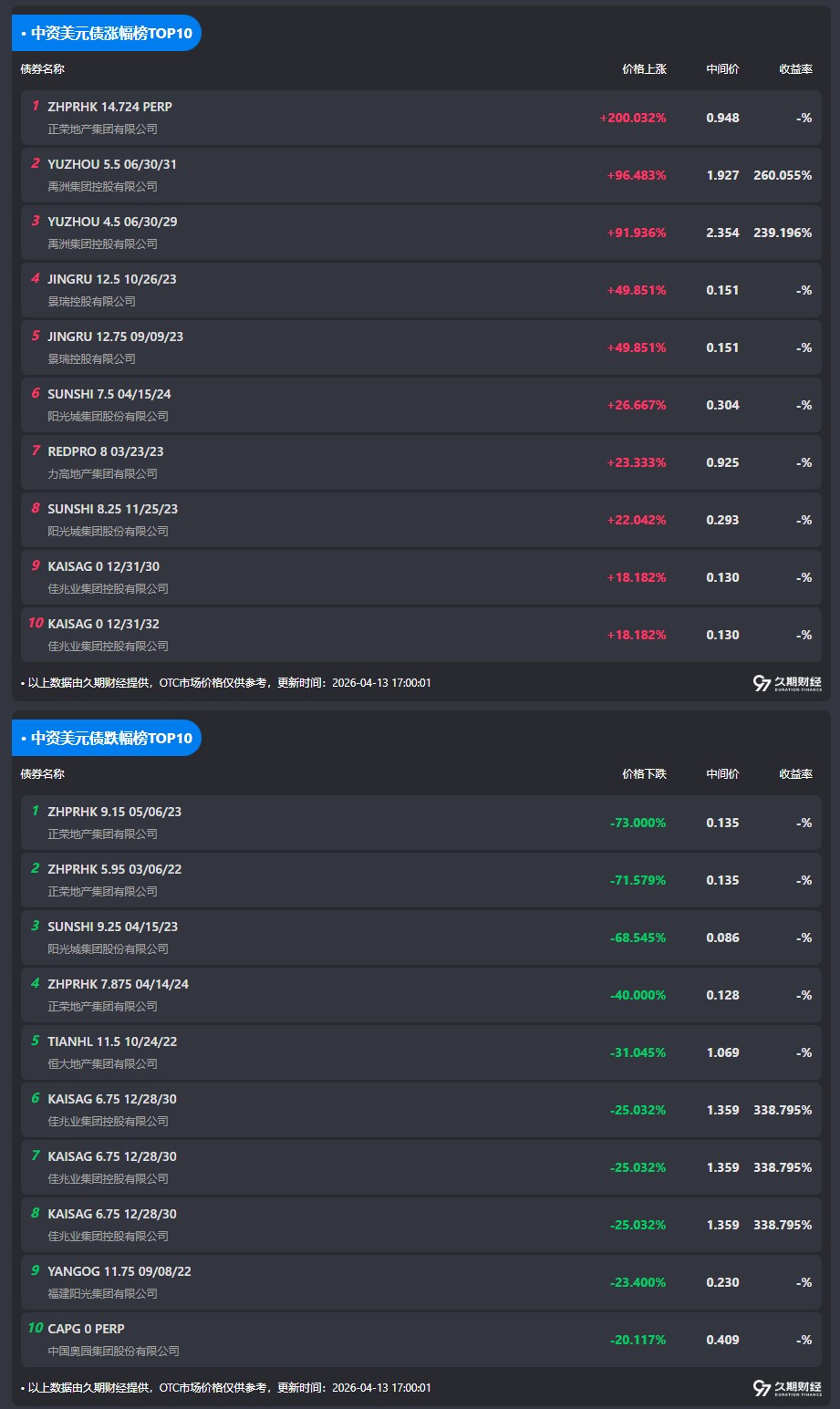The image size is (840, 1409).
Task: Open the SUNSHI 7.5 04/15/24 bond entry
Action: [109, 394]
